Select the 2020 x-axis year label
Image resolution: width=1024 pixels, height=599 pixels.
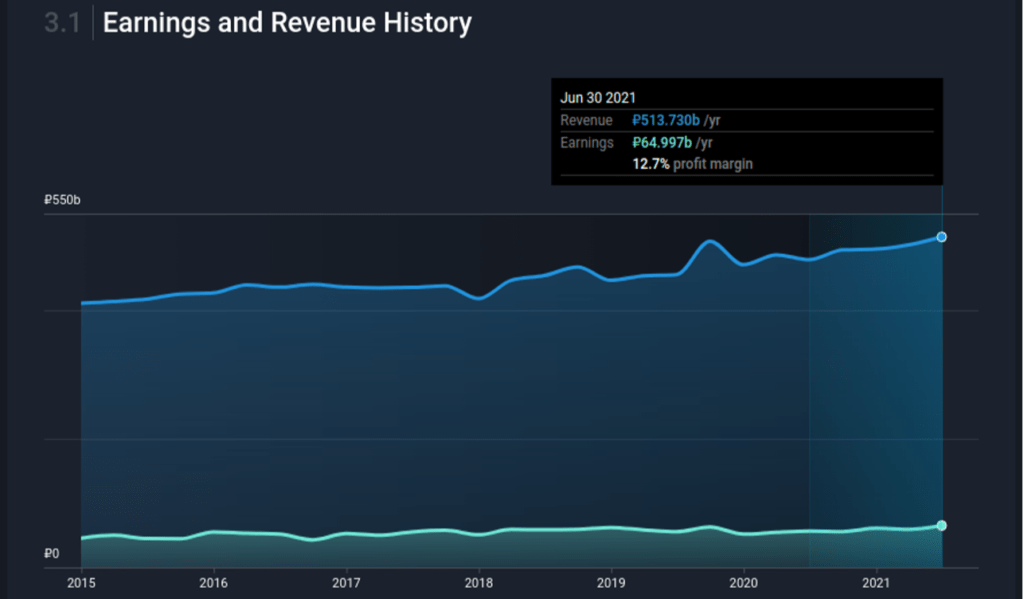tap(743, 582)
